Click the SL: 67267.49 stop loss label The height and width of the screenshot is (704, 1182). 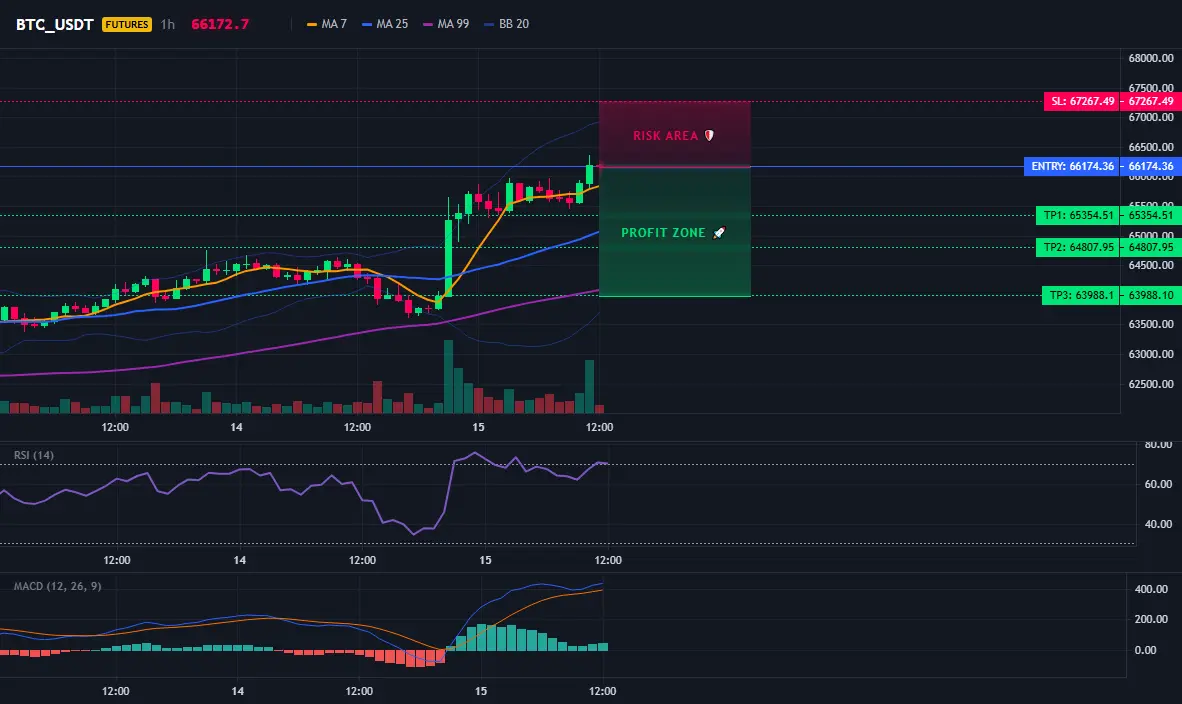click(1082, 101)
